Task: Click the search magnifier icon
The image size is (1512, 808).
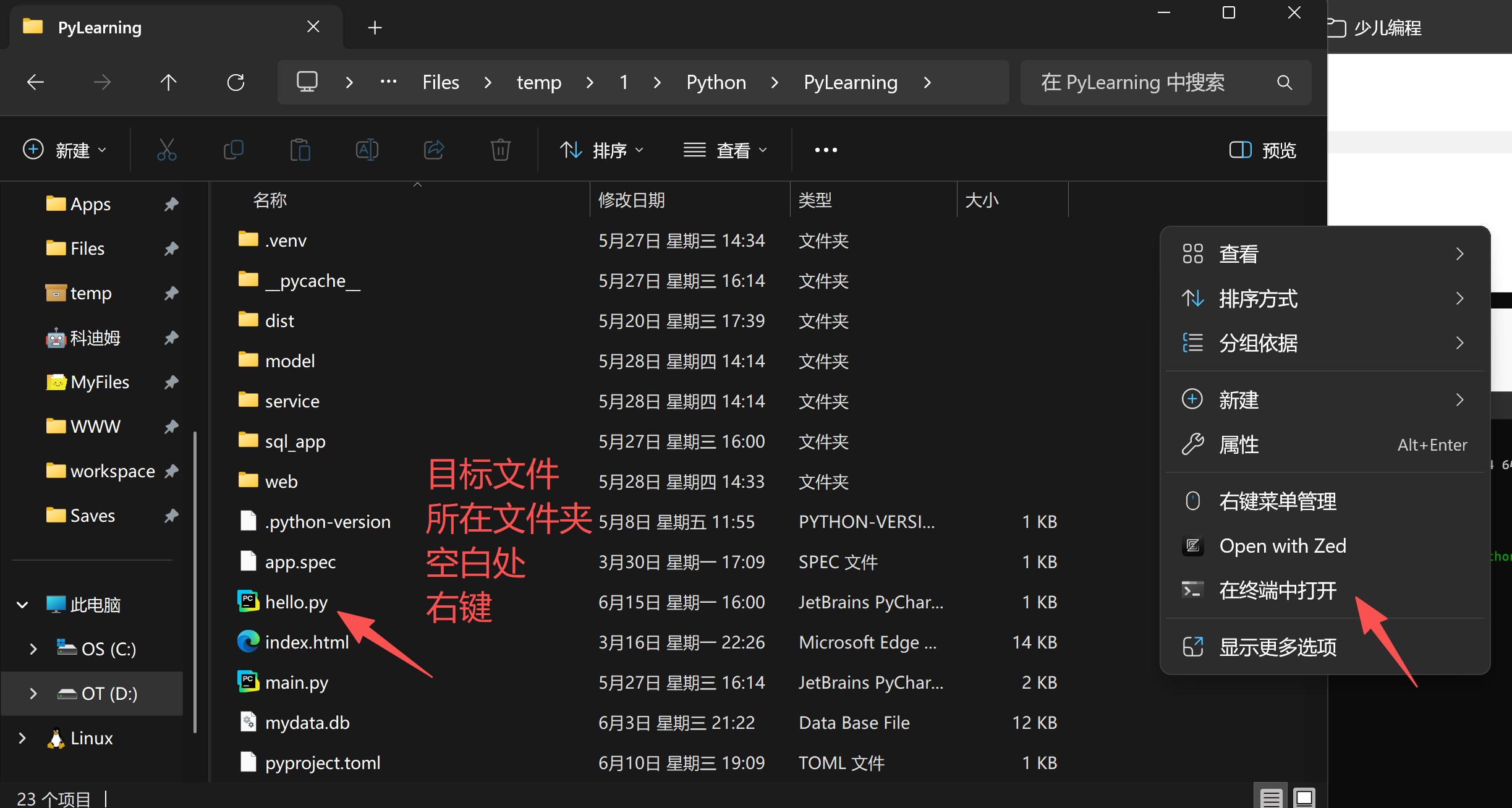Action: pos(1285,82)
